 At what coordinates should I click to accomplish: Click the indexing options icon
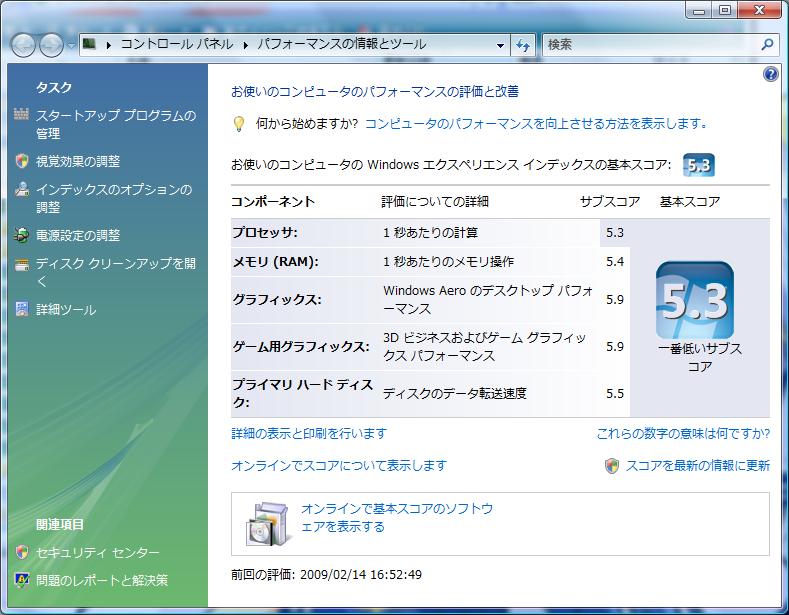point(22,189)
